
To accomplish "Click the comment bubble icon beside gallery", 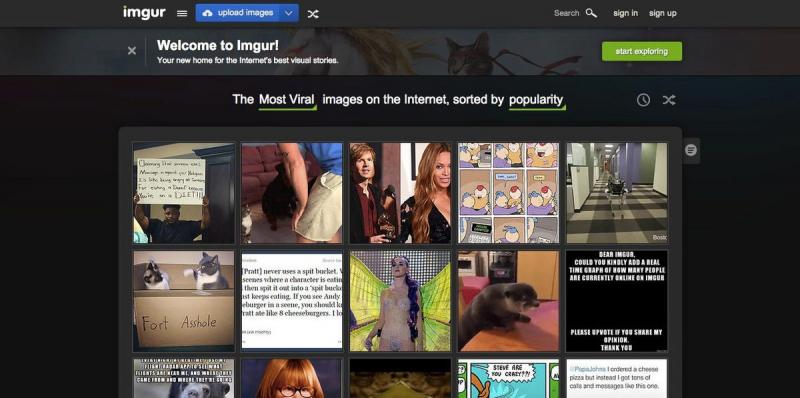I will point(691,150).
